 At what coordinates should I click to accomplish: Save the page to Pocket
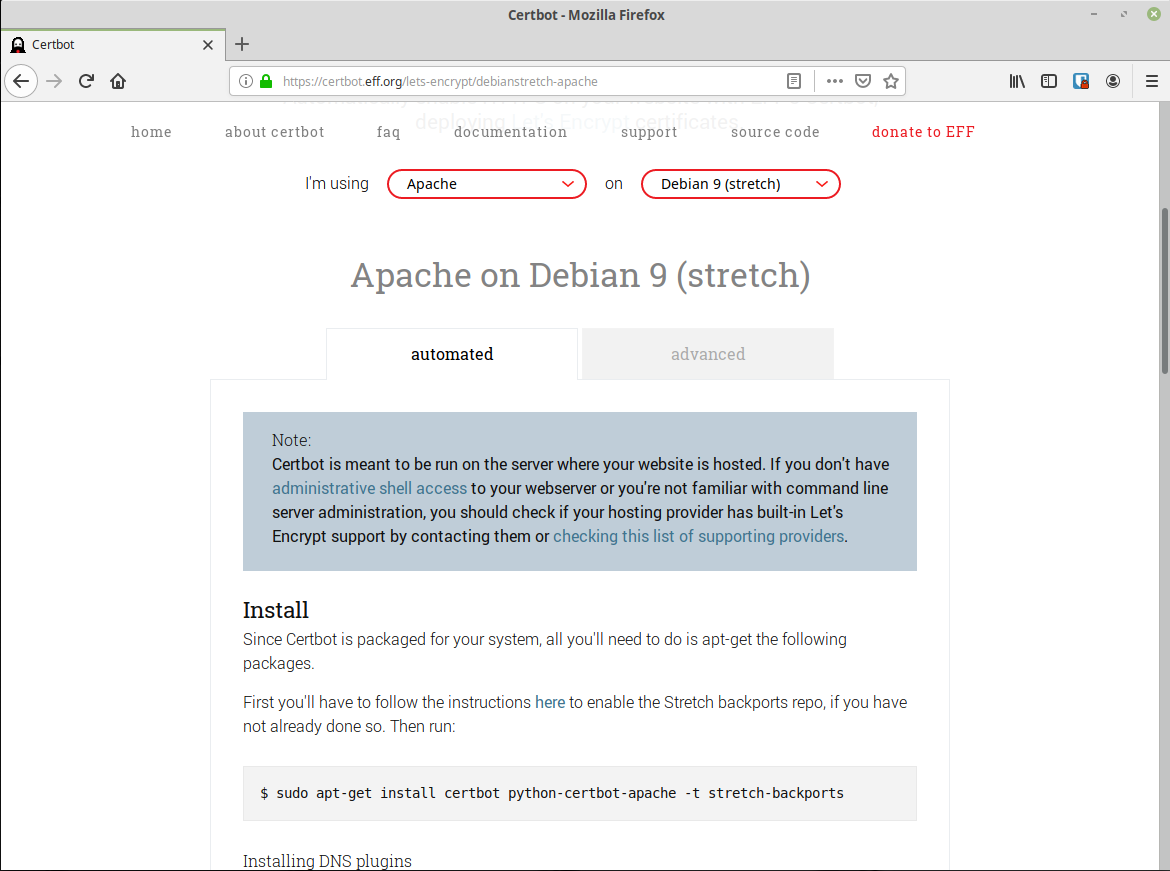coord(863,81)
